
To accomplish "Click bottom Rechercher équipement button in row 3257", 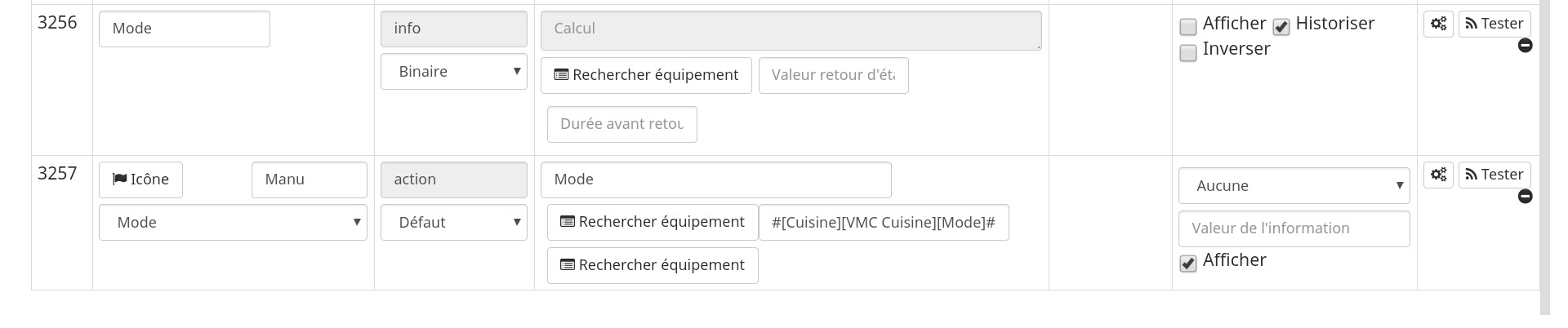I will coord(653,265).
